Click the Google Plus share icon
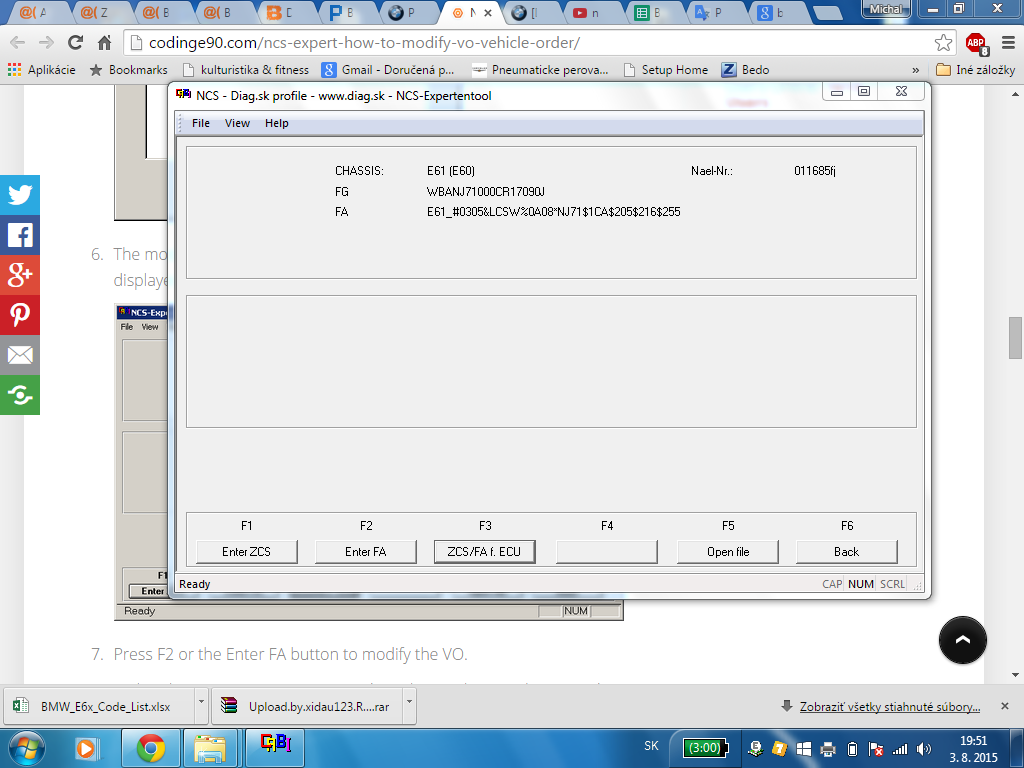Viewport: 1024px width, 768px height. (20, 275)
